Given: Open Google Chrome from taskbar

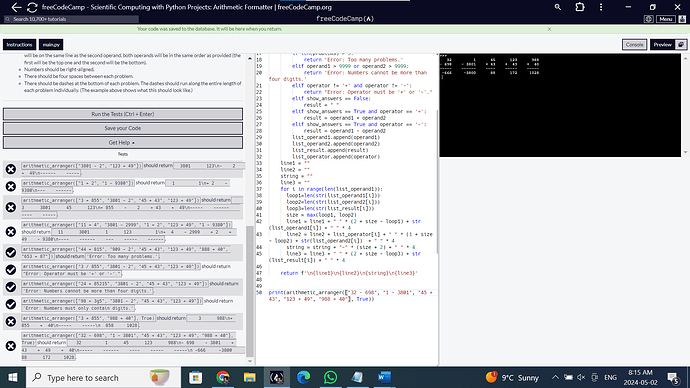Looking at the screenshot, I should pyautogui.click(x=223, y=377).
